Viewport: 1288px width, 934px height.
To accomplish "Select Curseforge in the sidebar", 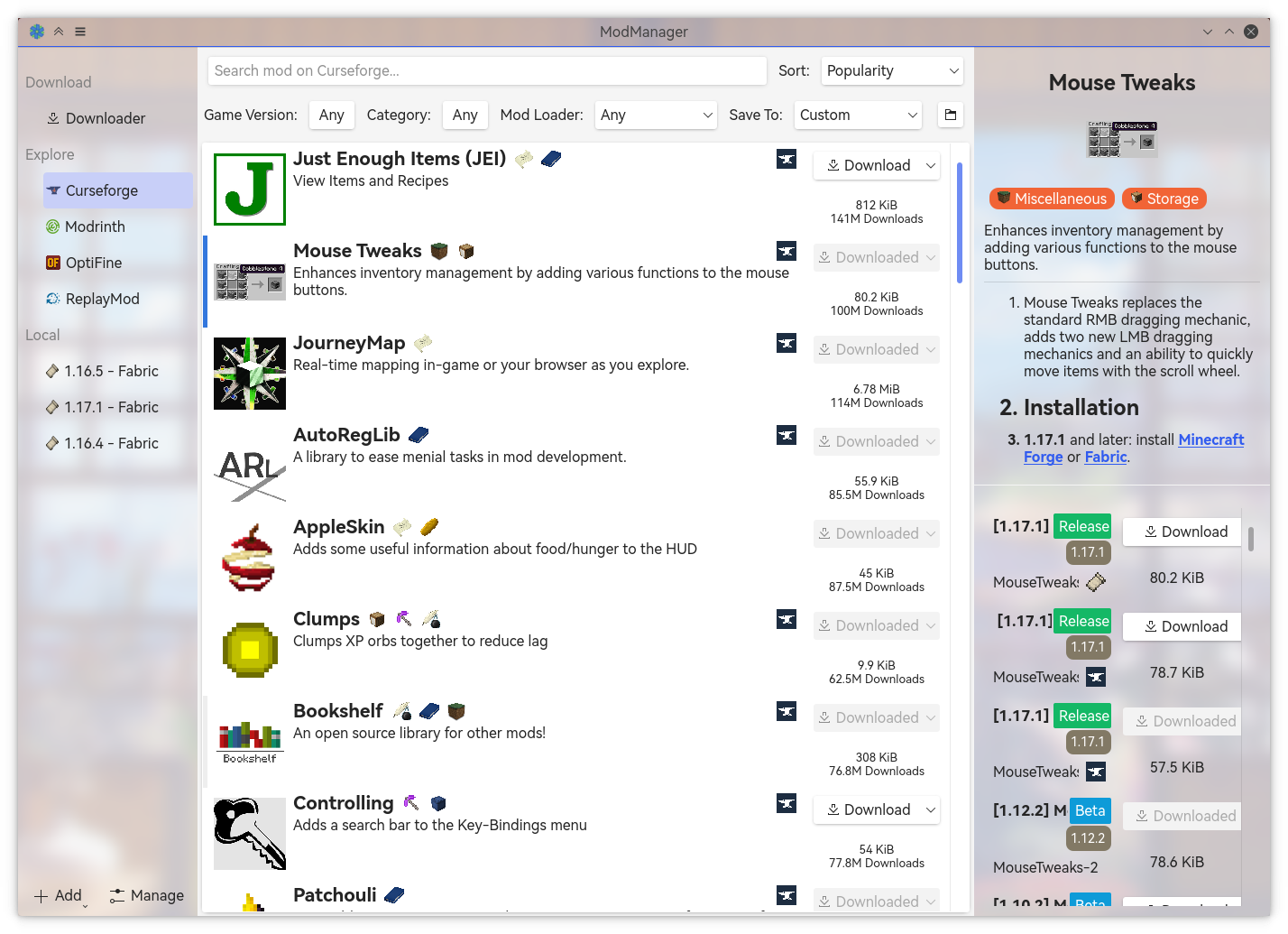I will click(x=117, y=190).
